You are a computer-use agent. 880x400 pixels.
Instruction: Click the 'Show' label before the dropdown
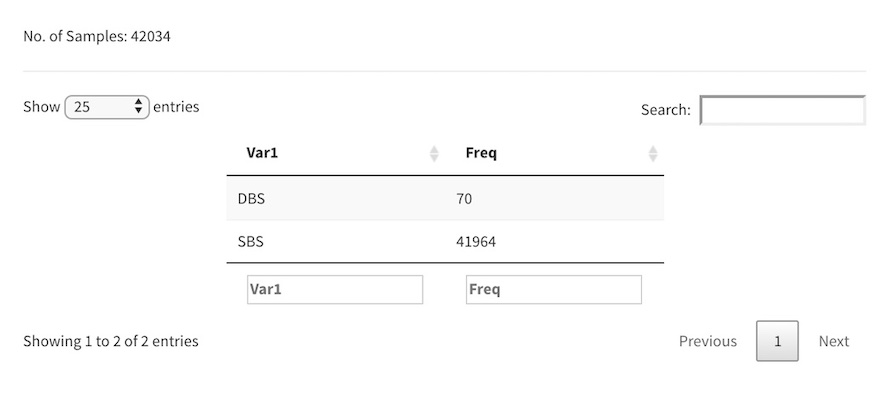pos(41,107)
